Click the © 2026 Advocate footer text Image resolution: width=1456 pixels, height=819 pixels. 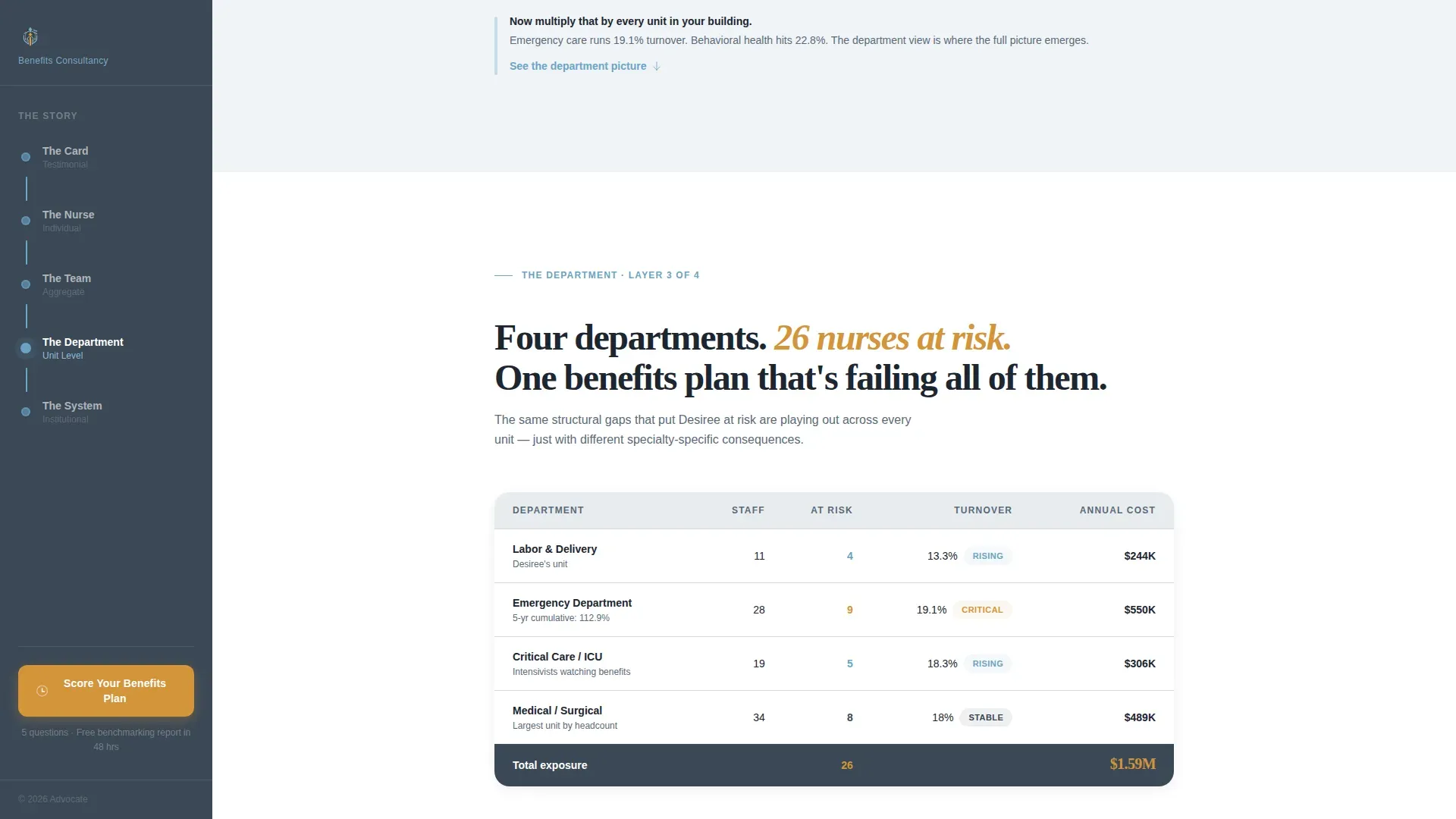click(x=53, y=799)
